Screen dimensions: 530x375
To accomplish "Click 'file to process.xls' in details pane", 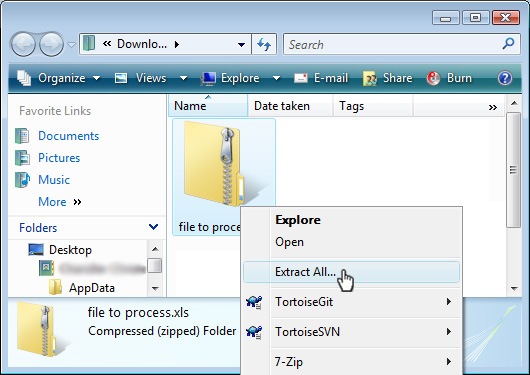I will [138, 313].
